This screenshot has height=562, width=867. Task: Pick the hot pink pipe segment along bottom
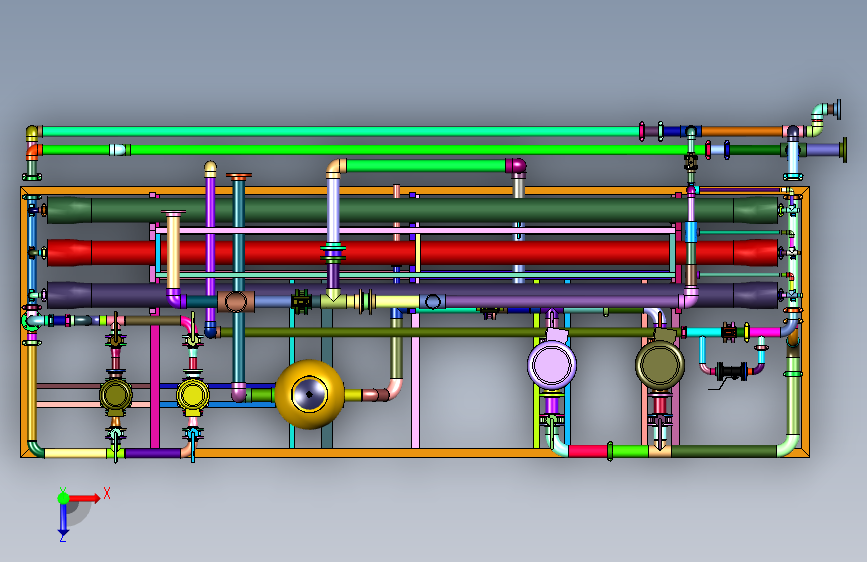(588, 451)
